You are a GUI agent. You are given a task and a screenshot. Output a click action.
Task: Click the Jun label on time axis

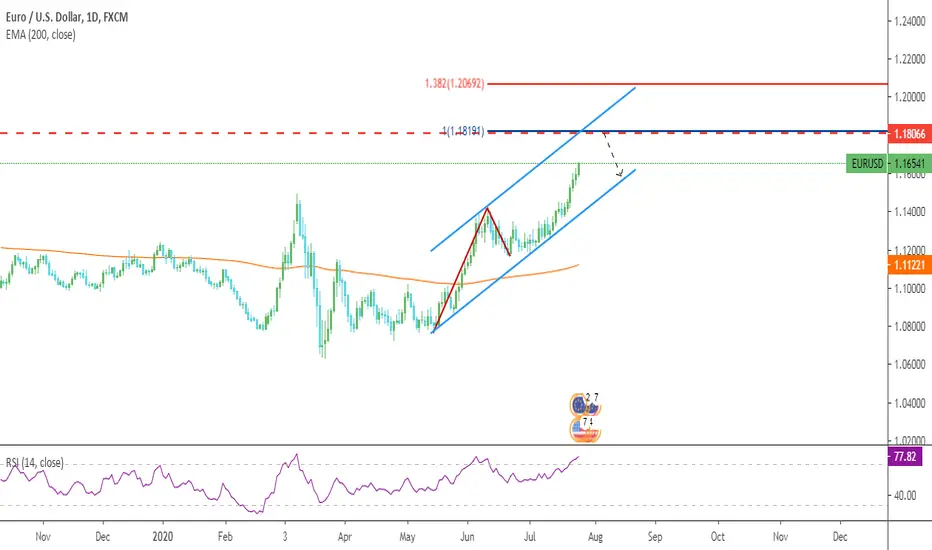click(468, 536)
